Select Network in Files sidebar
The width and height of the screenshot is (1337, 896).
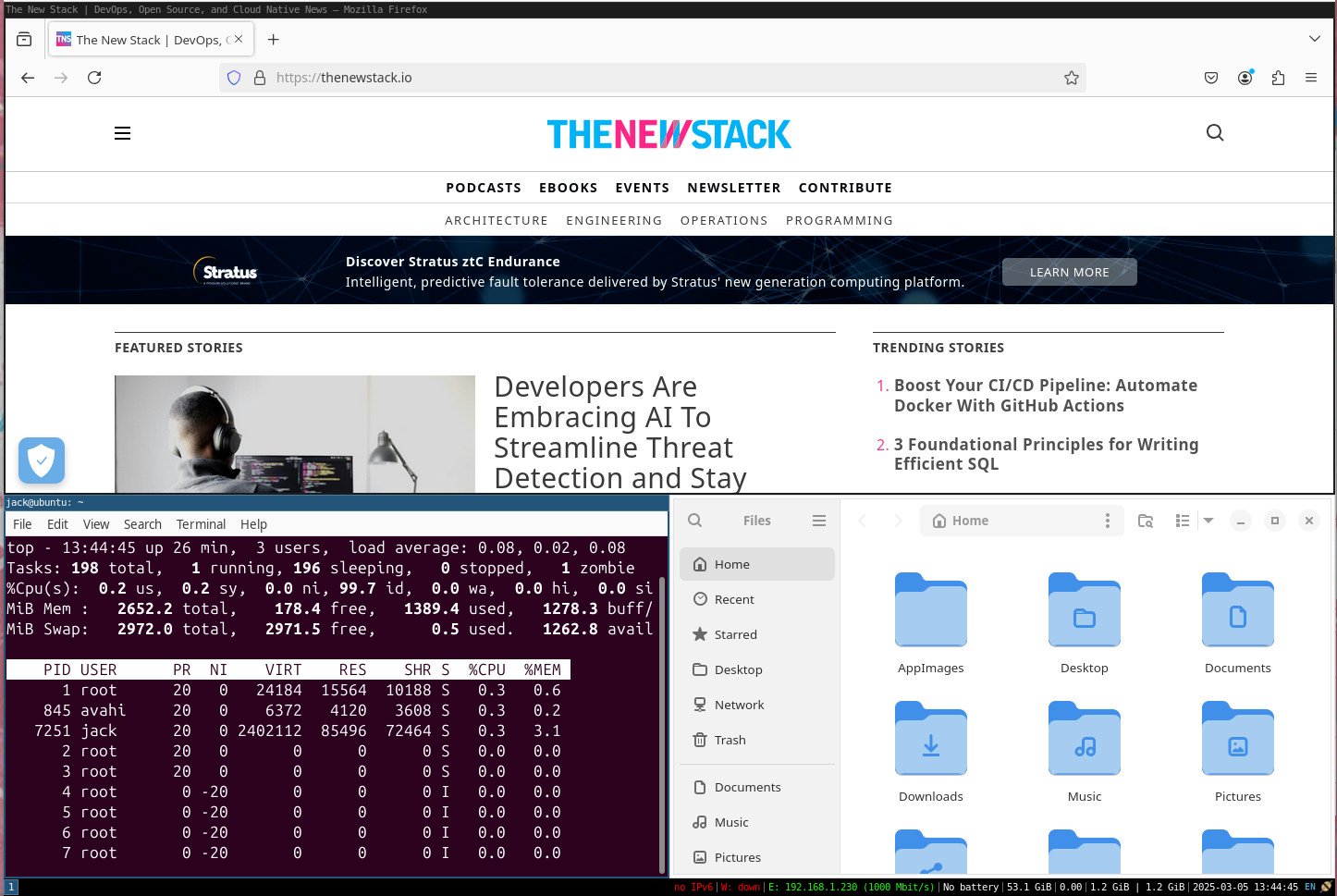coord(757,705)
